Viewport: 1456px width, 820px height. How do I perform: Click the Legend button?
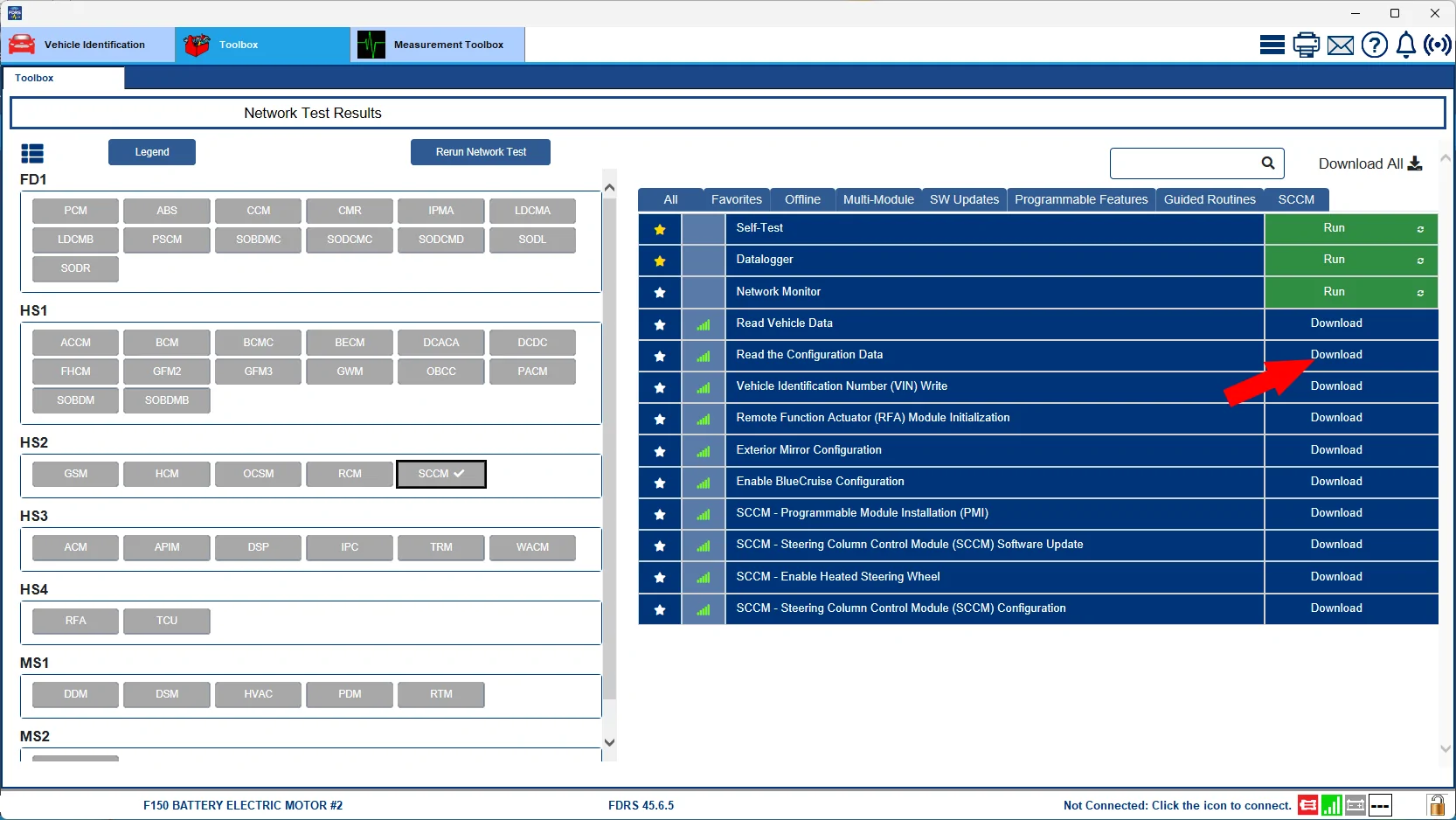(x=152, y=152)
